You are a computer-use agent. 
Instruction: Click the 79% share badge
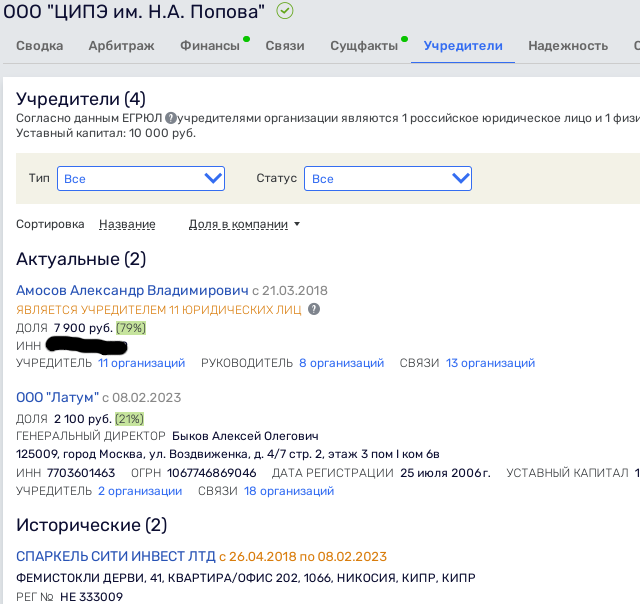[x=131, y=328]
